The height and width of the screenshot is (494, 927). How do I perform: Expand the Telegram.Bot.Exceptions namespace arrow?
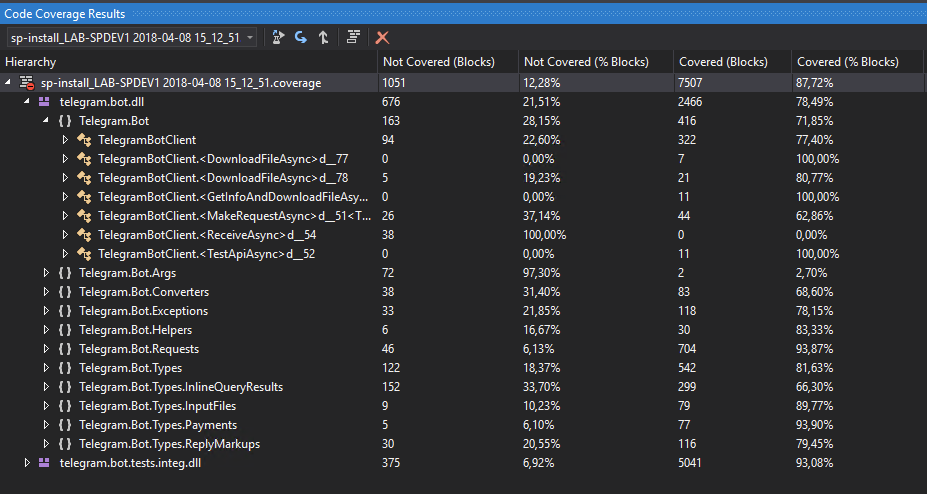point(46,311)
